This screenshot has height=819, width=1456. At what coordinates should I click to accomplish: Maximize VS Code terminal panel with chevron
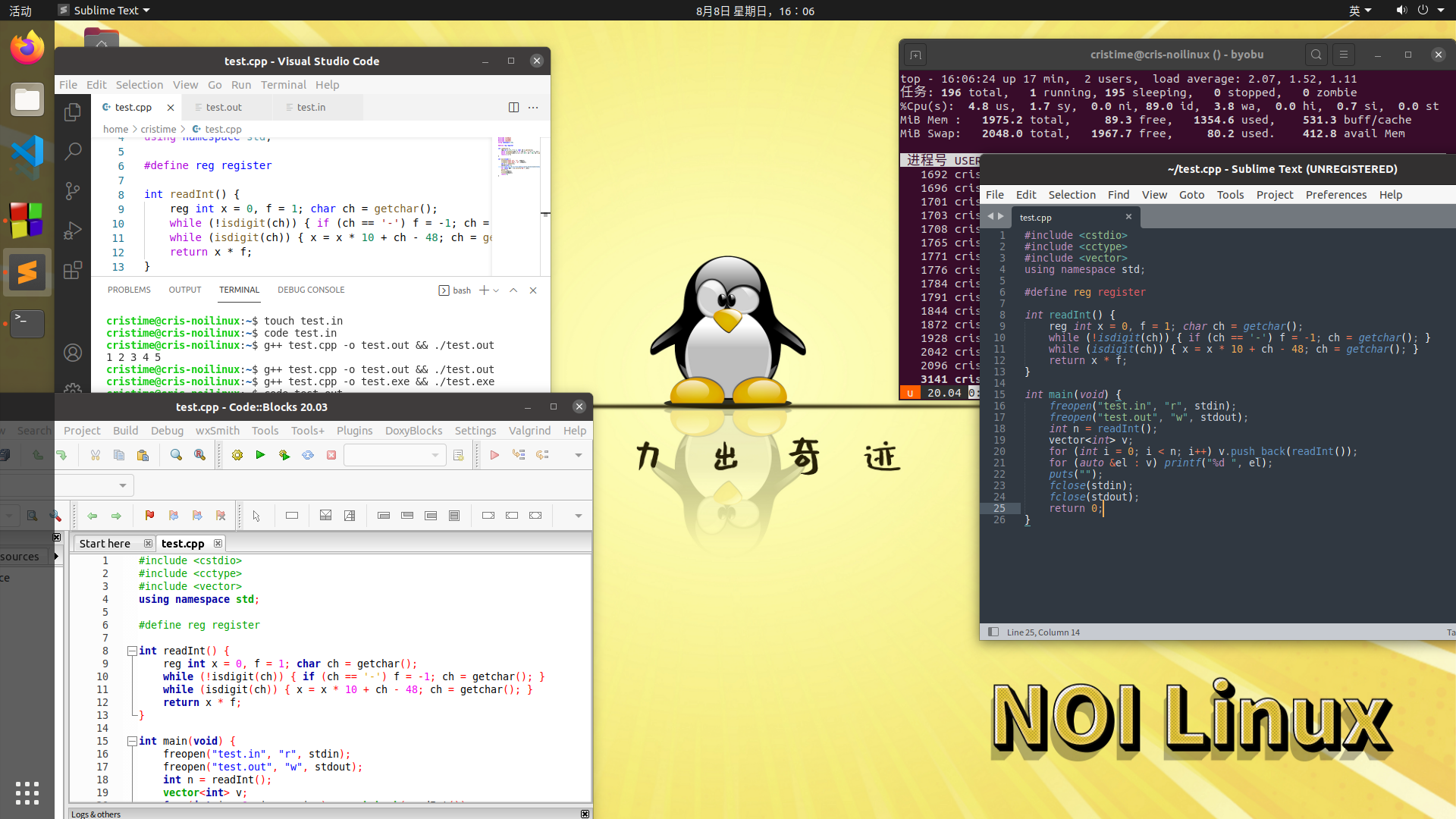[513, 290]
